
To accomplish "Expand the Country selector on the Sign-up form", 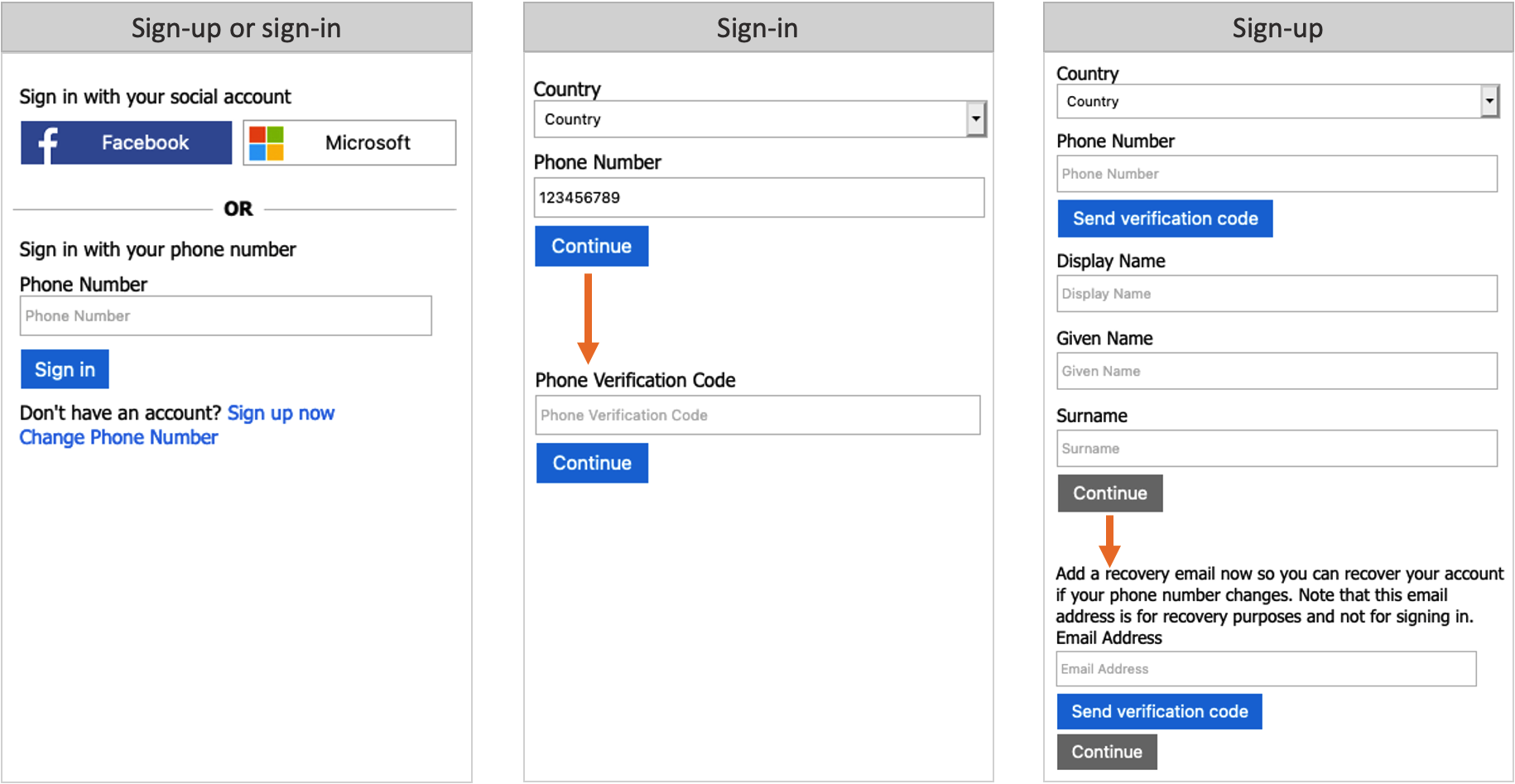I will (x=1277, y=101).
